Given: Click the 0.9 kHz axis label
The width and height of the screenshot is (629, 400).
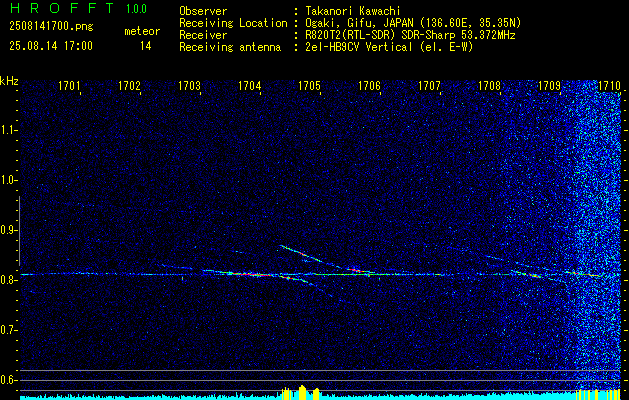Looking at the screenshot, I should [7, 230].
